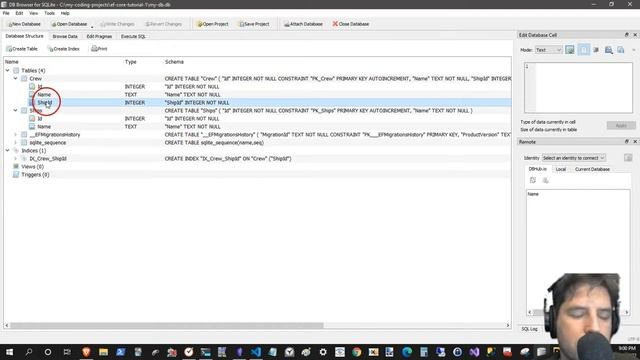Click the Type column header
The height and width of the screenshot is (360, 640).
point(131,62)
